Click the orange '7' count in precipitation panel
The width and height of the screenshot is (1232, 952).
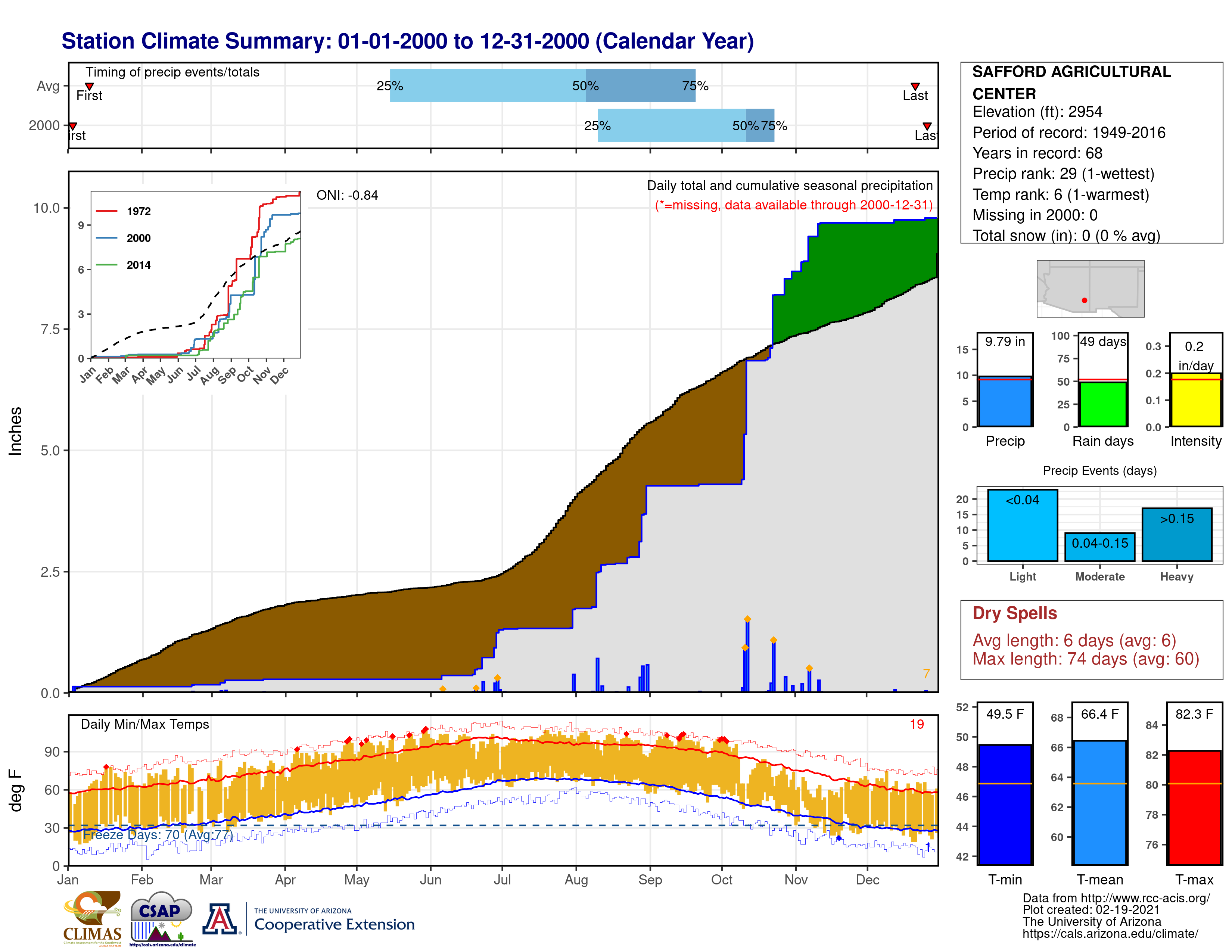point(926,674)
